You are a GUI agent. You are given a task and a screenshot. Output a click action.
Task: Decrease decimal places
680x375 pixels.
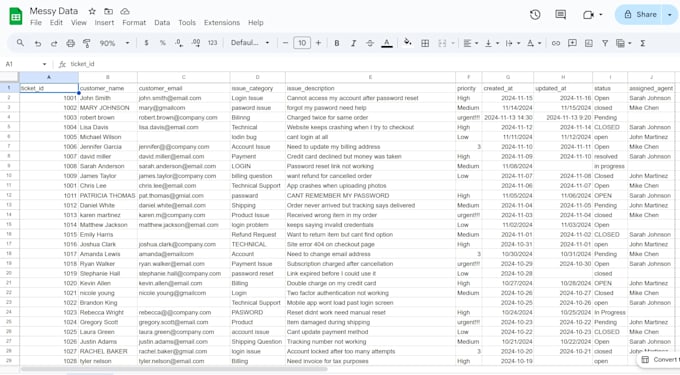[179, 43]
